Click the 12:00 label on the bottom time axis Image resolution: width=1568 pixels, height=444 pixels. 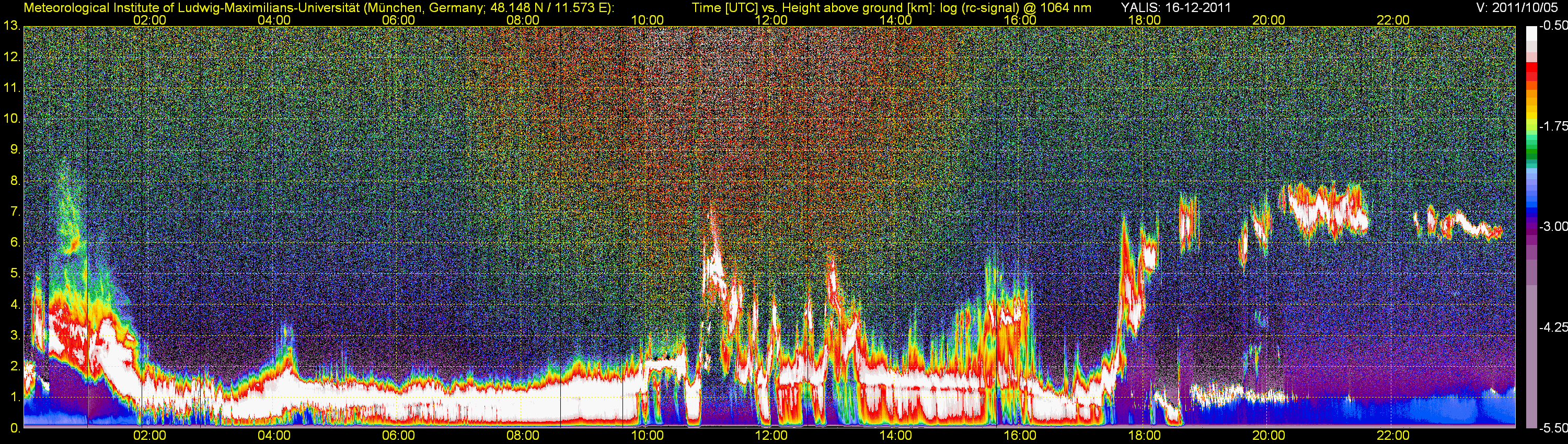771,436
